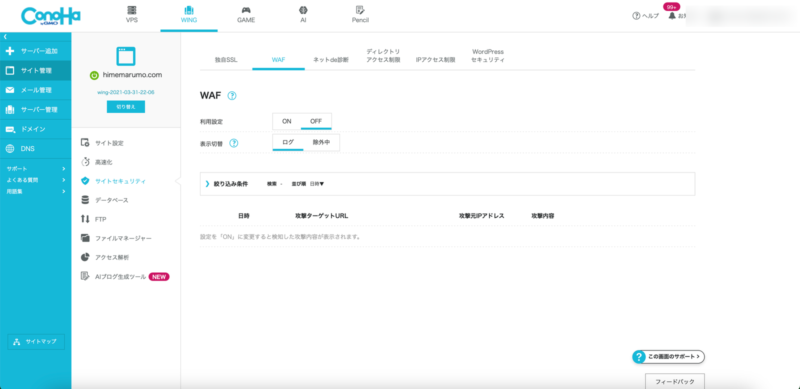Click フィードバック button
This screenshot has height=389, width=800.
click(x=674, y=381)
